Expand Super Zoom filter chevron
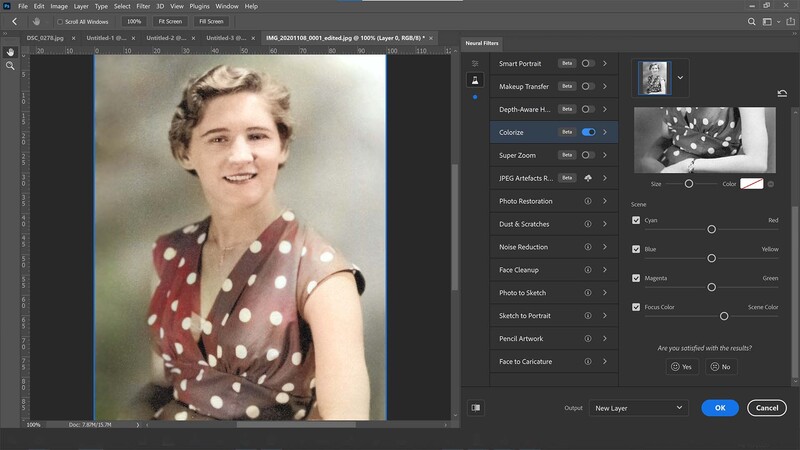The image size is (800, 450). click(x=605, y=155)
